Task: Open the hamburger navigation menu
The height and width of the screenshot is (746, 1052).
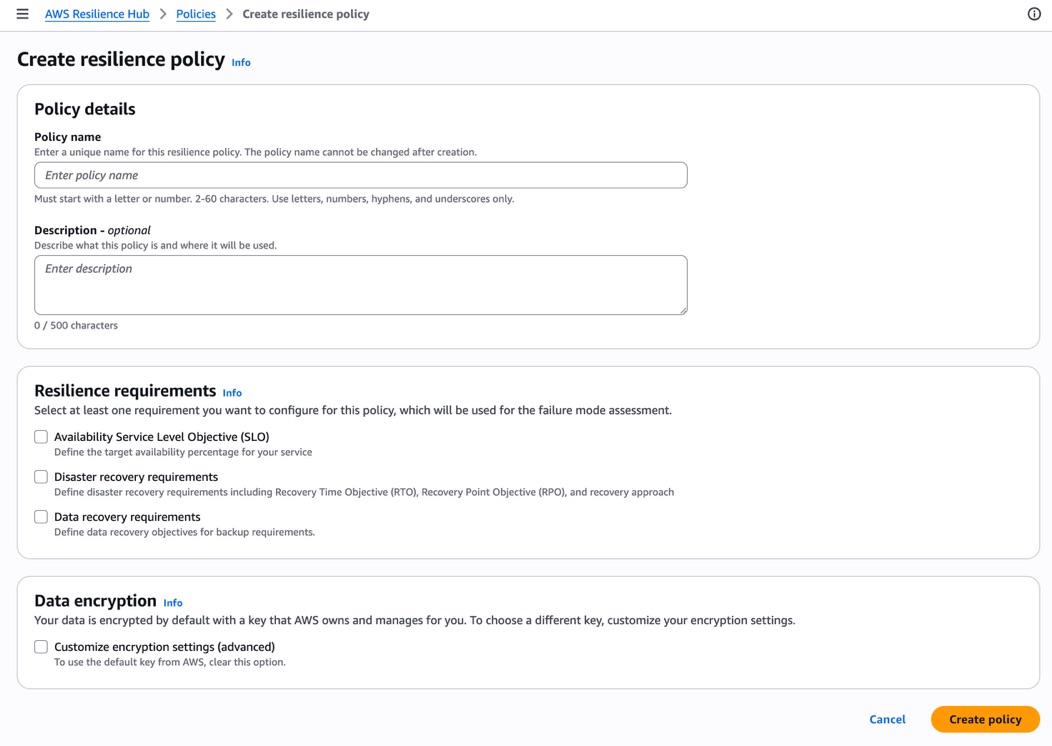Action: pyautogui.click(x=22, y=13)
